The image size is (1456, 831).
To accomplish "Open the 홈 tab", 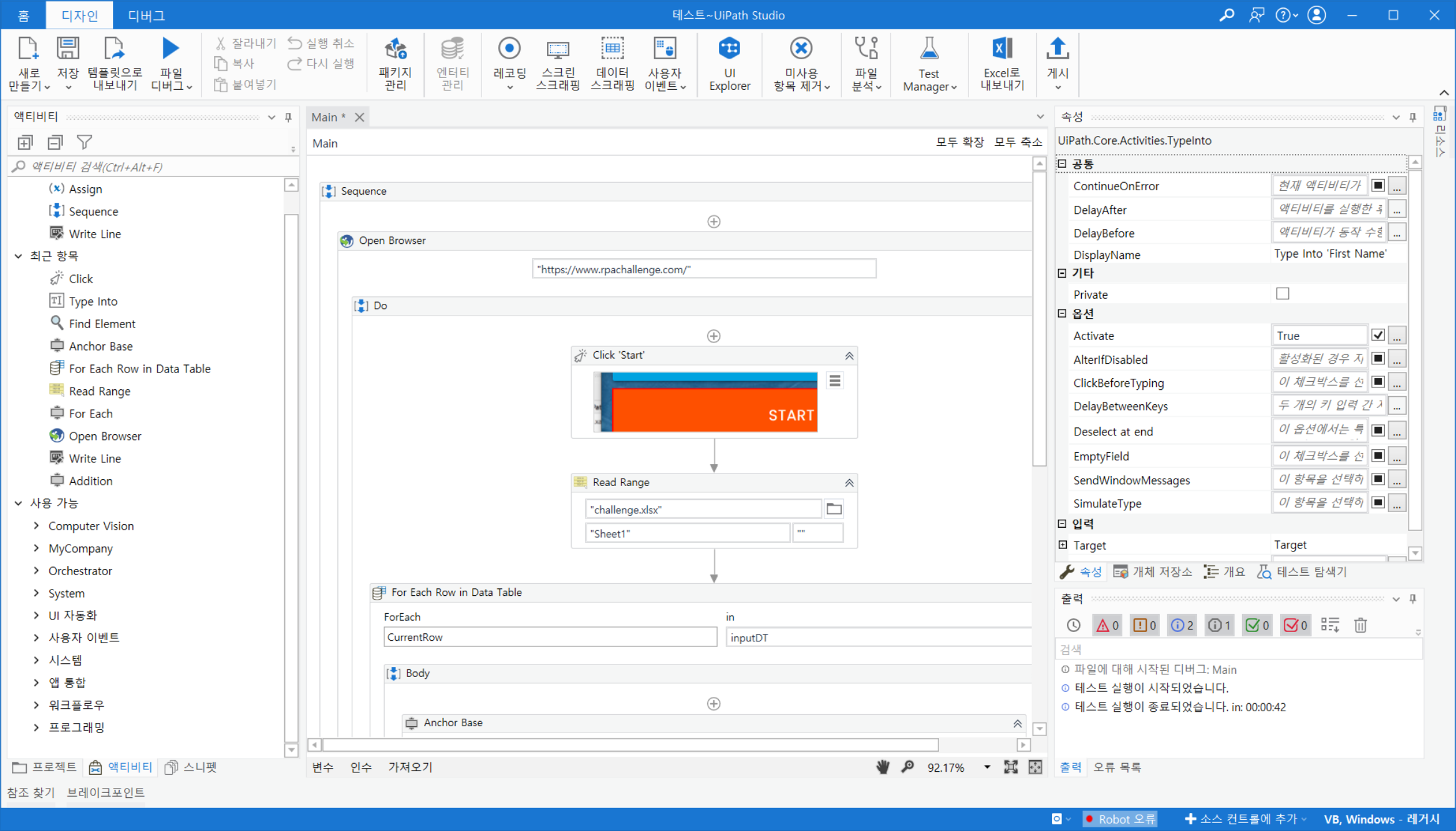I will (23, 15).
